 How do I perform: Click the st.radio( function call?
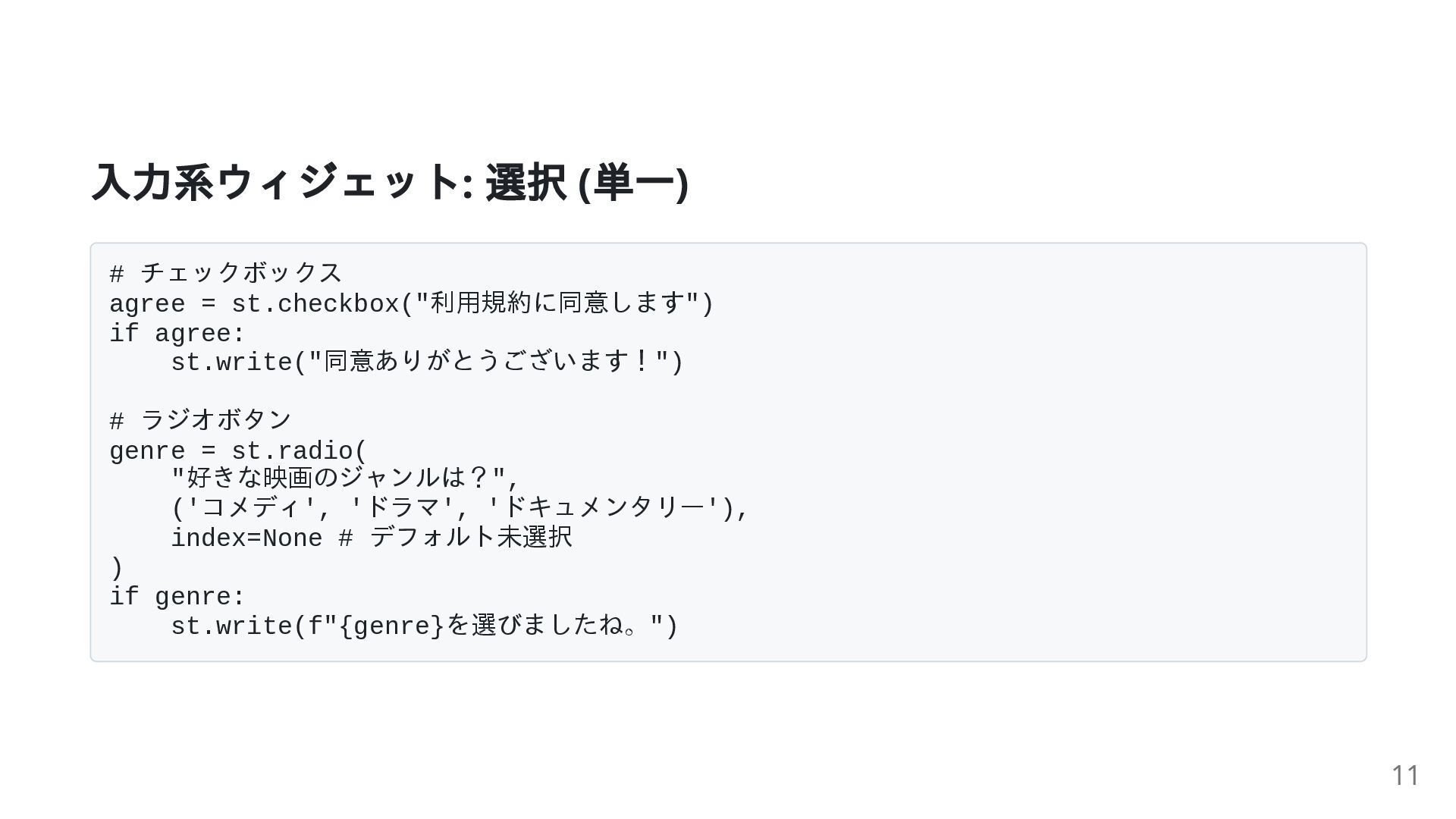(299, 451)
